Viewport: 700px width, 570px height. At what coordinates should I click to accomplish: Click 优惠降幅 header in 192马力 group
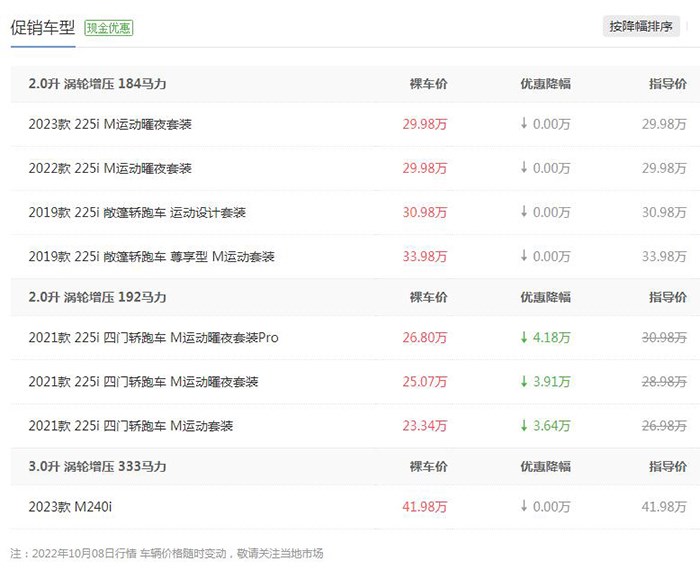point(546,297)
